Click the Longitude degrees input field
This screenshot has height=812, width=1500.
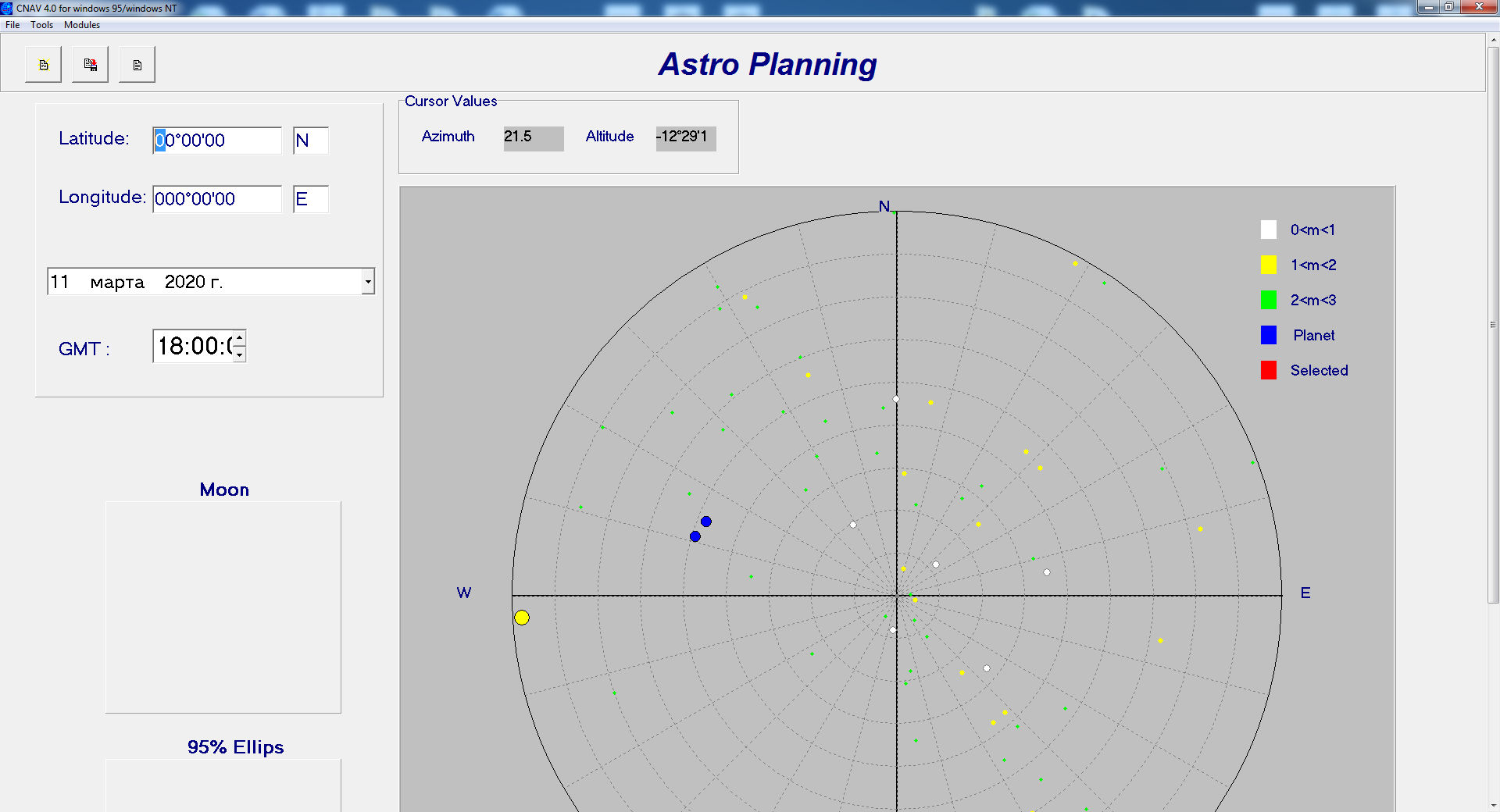click(x=216, y=199)
